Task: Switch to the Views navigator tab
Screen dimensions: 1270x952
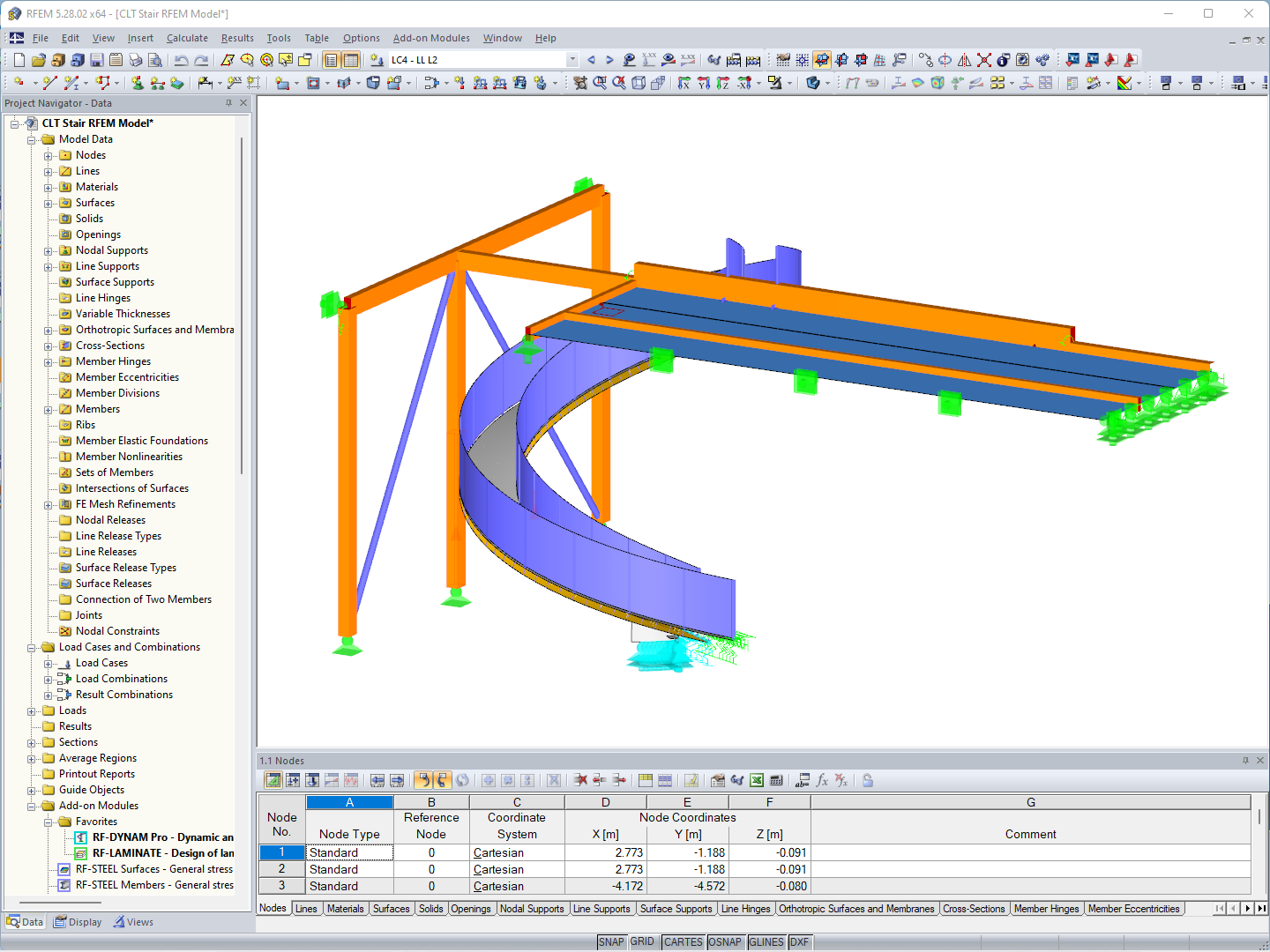Action: click(x=133, y=922)
